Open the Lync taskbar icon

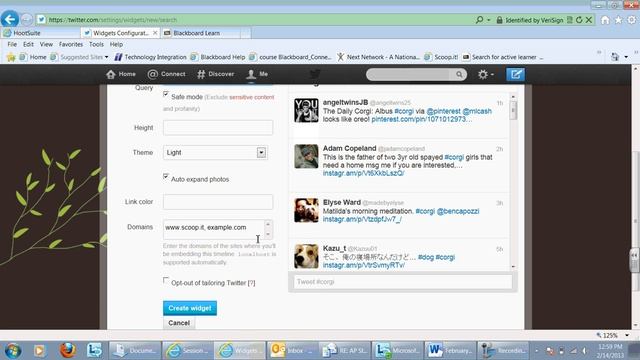(94, 351)
